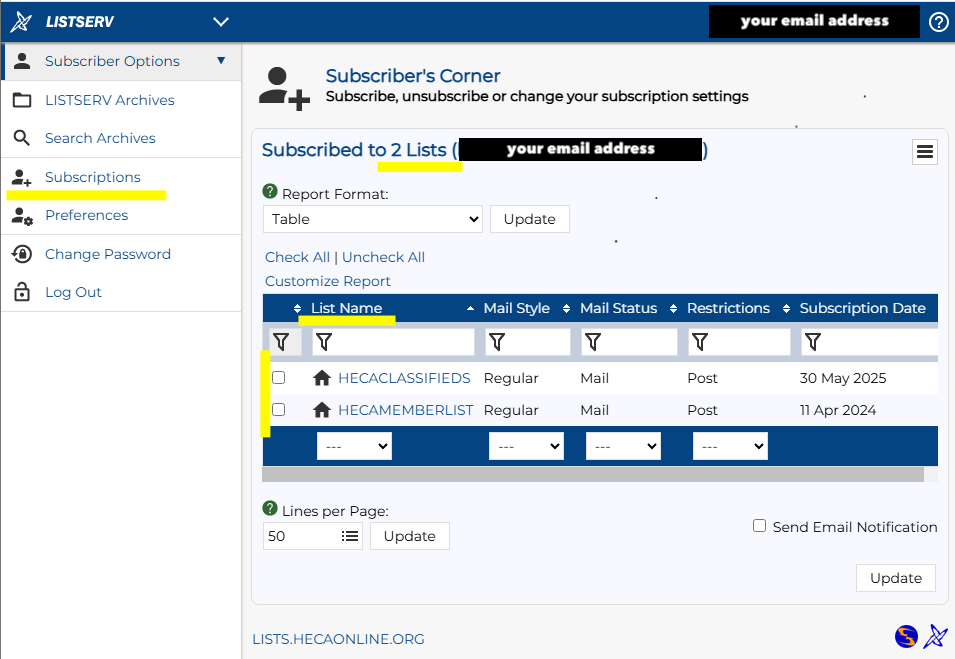Image resolution: width=955 pixels, height=659 pixels.
Task: Click the Subscription Date column header
Action: (863, 308)
